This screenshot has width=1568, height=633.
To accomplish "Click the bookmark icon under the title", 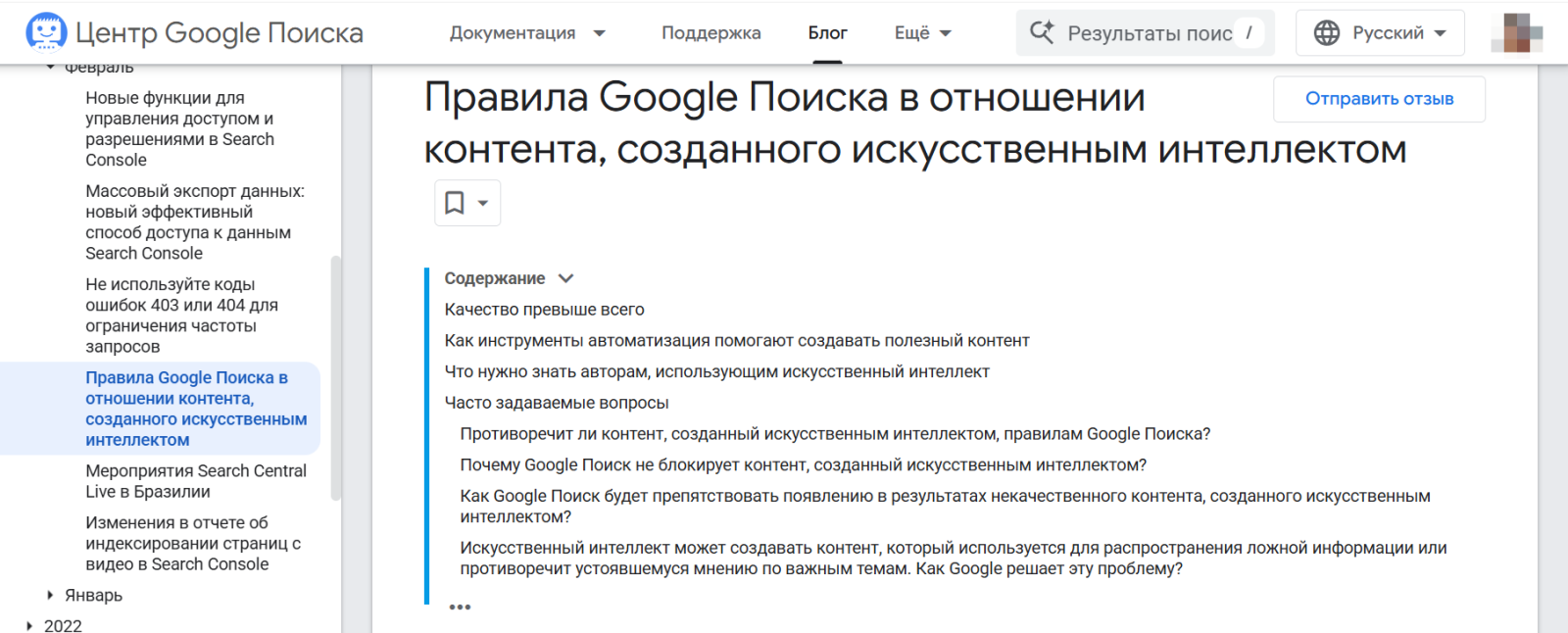I will coord(454,203).
